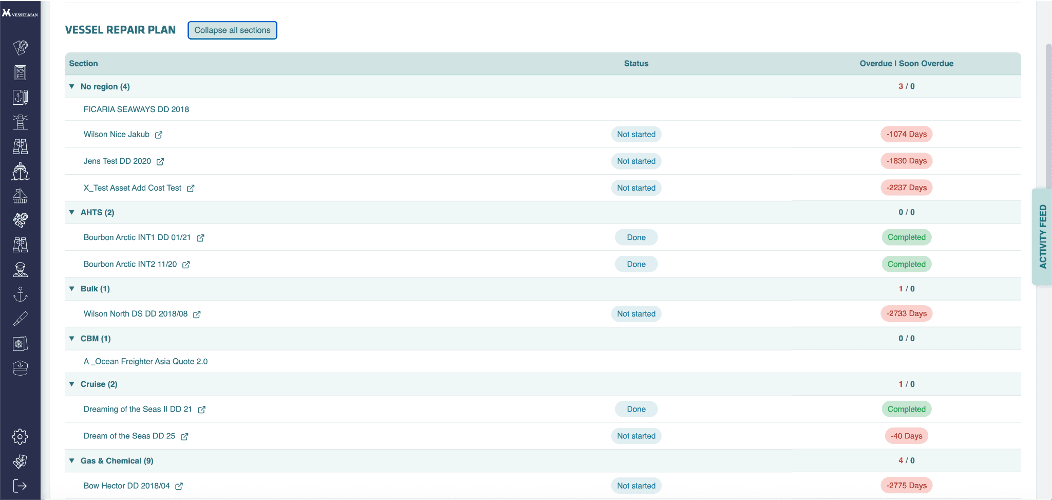
Task: Select crossed tools icon below the sailboat
Action: click(20, 220)
